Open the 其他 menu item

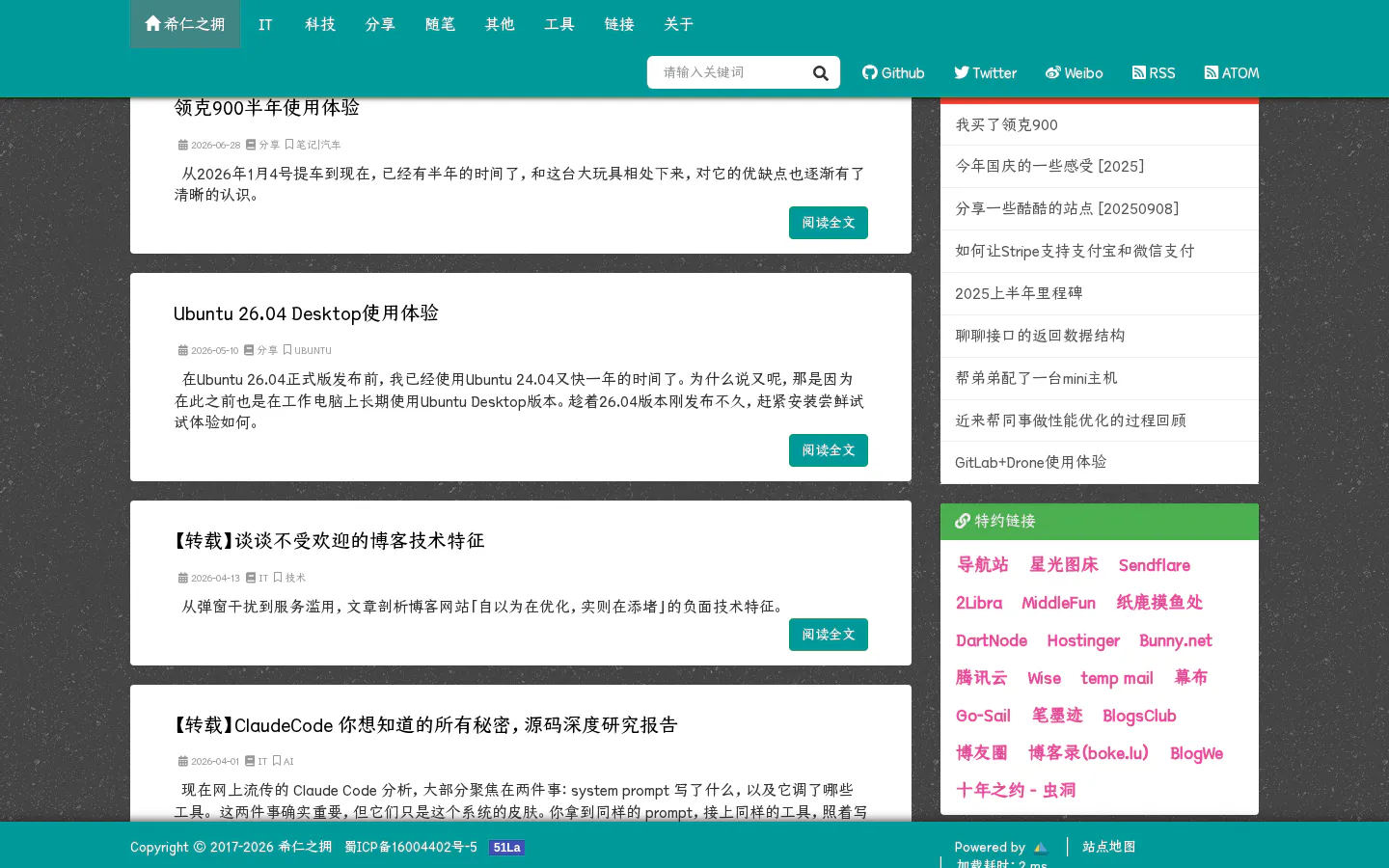pyautogui.click(x=500, y=24)
